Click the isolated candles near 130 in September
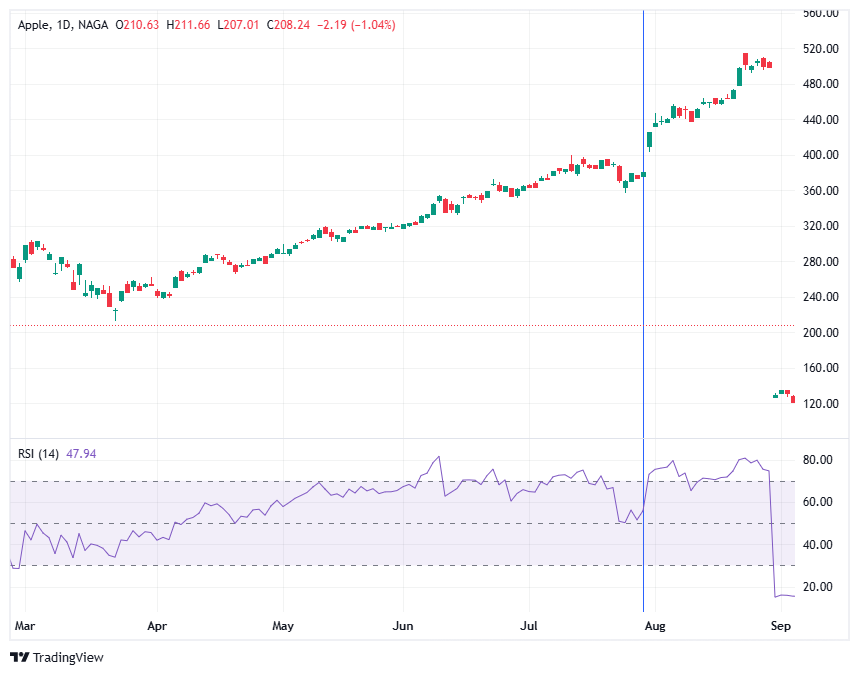Image resolution: width=859 pixels, height=675 pixels. [x=784, y=395]
